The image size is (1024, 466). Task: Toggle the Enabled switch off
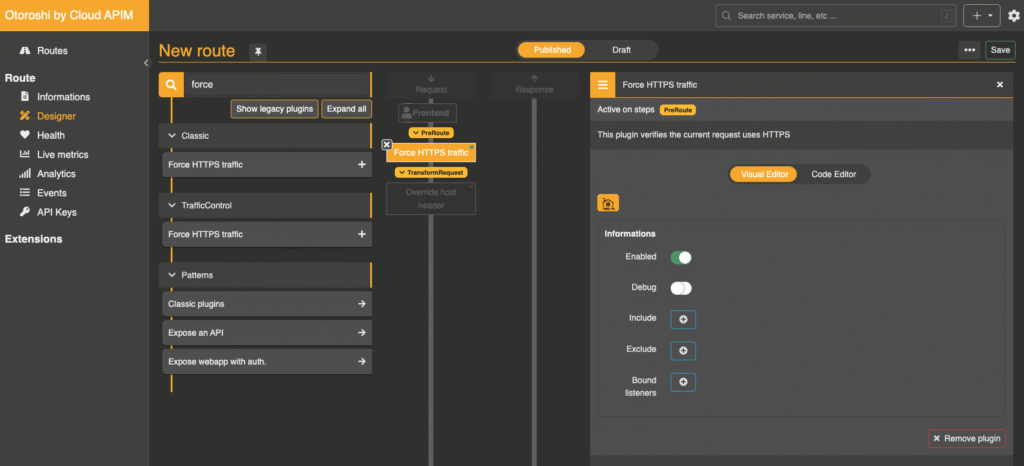pyautogui.click(x=681, y=257)
